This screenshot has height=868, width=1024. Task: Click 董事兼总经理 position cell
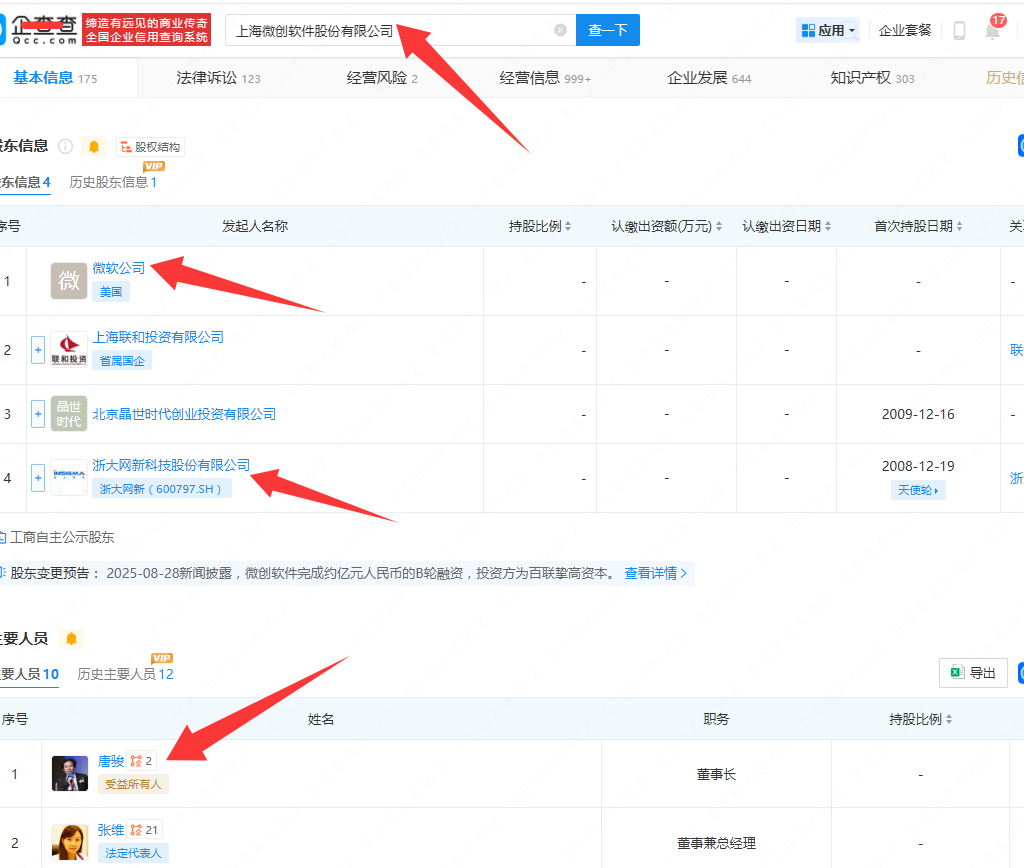(716, 843)
